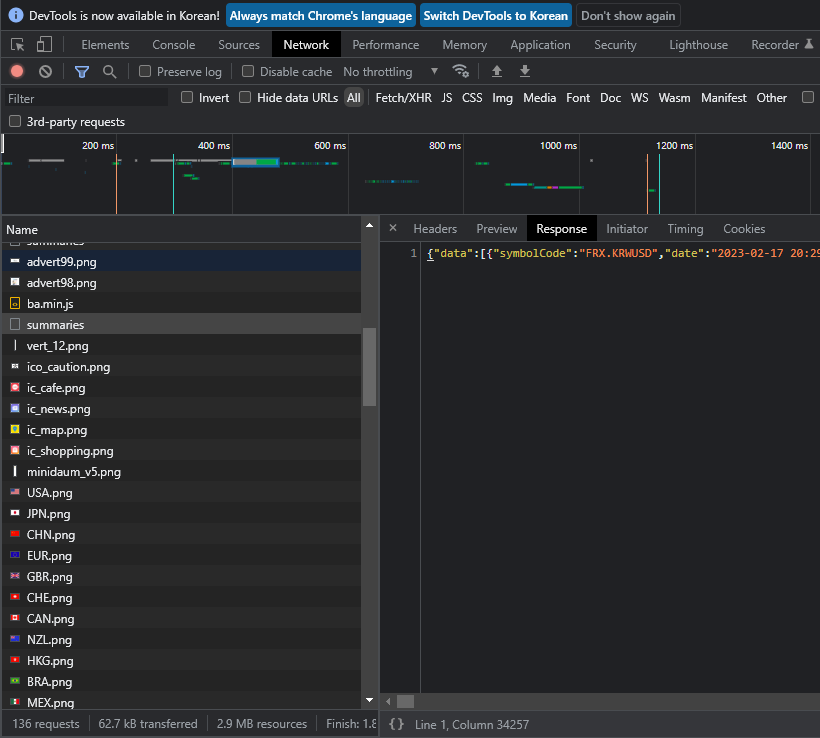The height and width of the screenshot is (738, 820).
Task: Open the Application tab
Action: point(540,45)
